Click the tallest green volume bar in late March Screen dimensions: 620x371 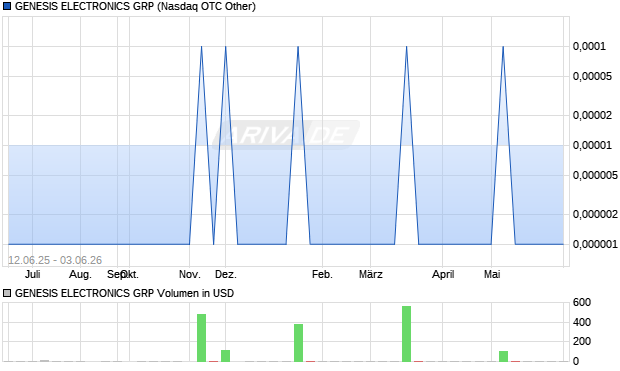pos(406,334)
